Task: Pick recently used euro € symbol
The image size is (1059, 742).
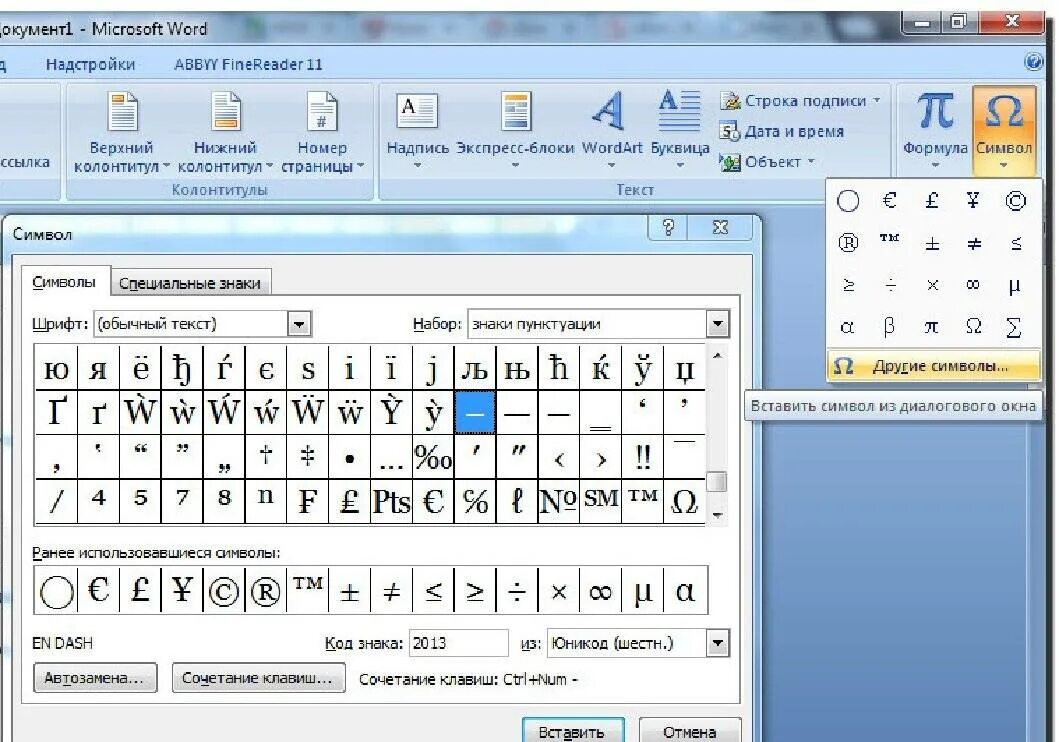Action: [x=98, y=590]
